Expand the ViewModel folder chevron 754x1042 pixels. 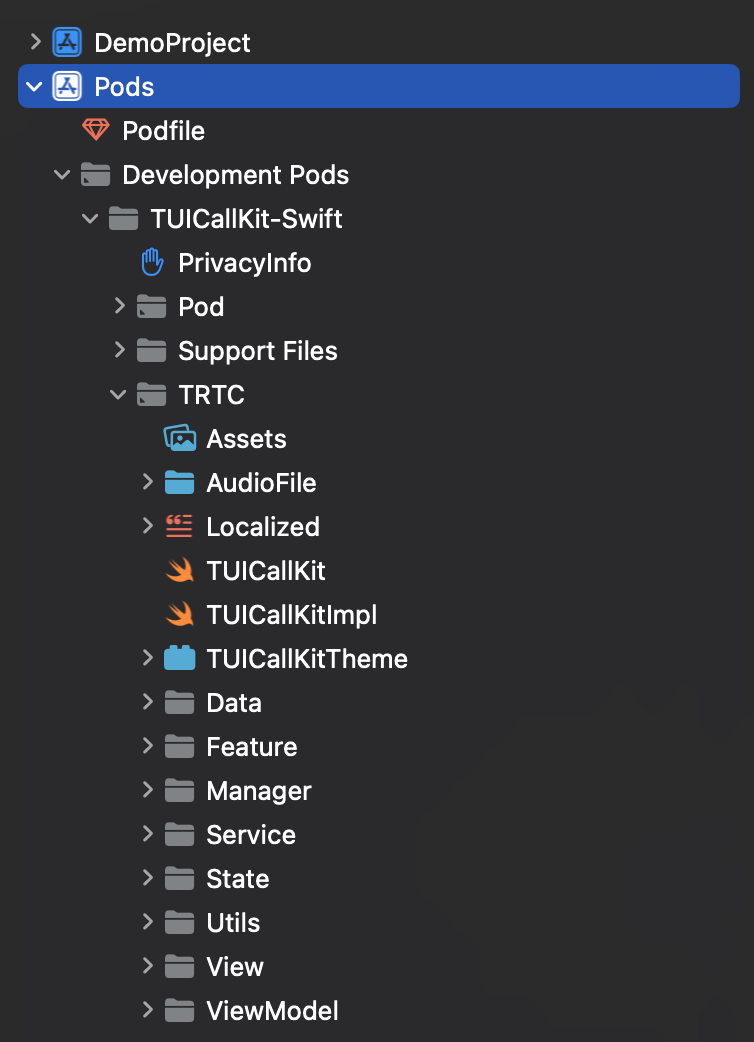(147, 1011)
